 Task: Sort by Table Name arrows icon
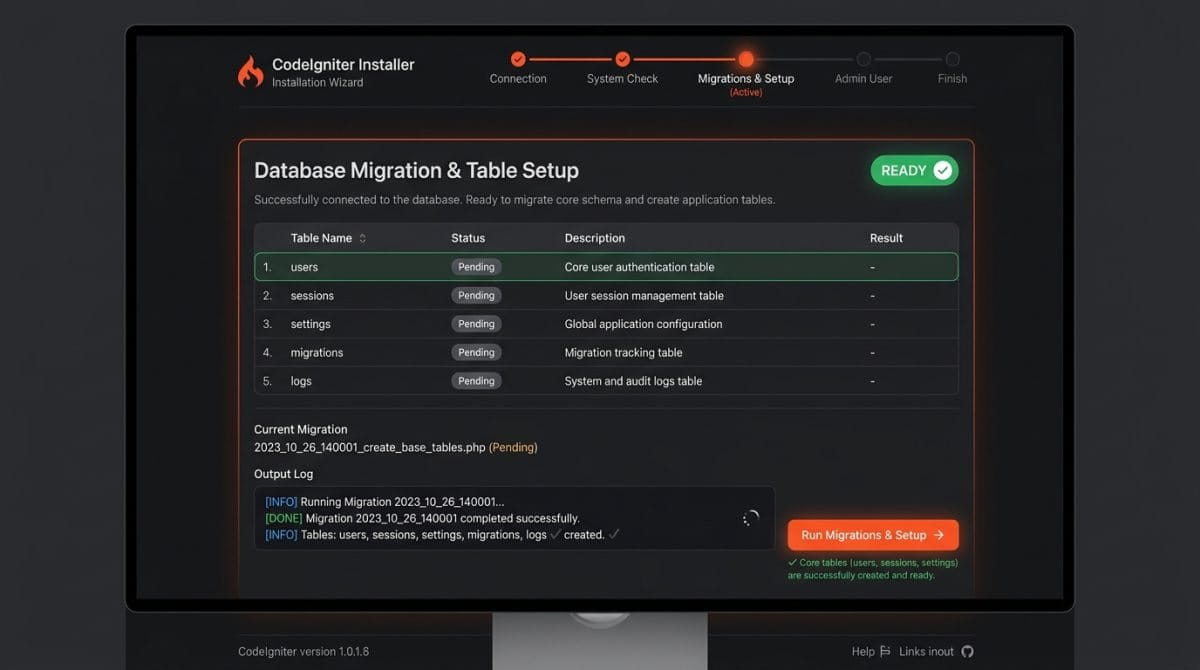click(362, 238)
